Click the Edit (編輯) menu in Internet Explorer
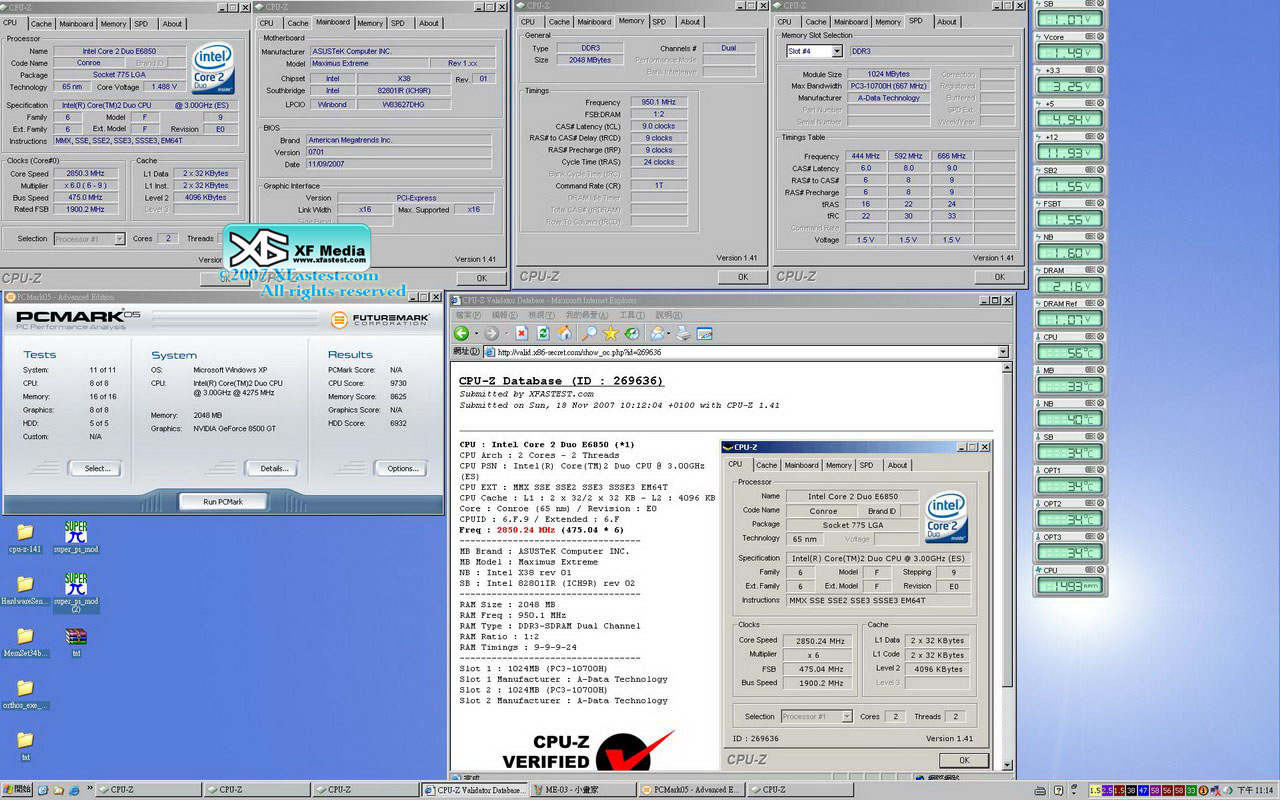Image resolution: width=1280 pixels, height=800 pixels. tap(505, 315)
